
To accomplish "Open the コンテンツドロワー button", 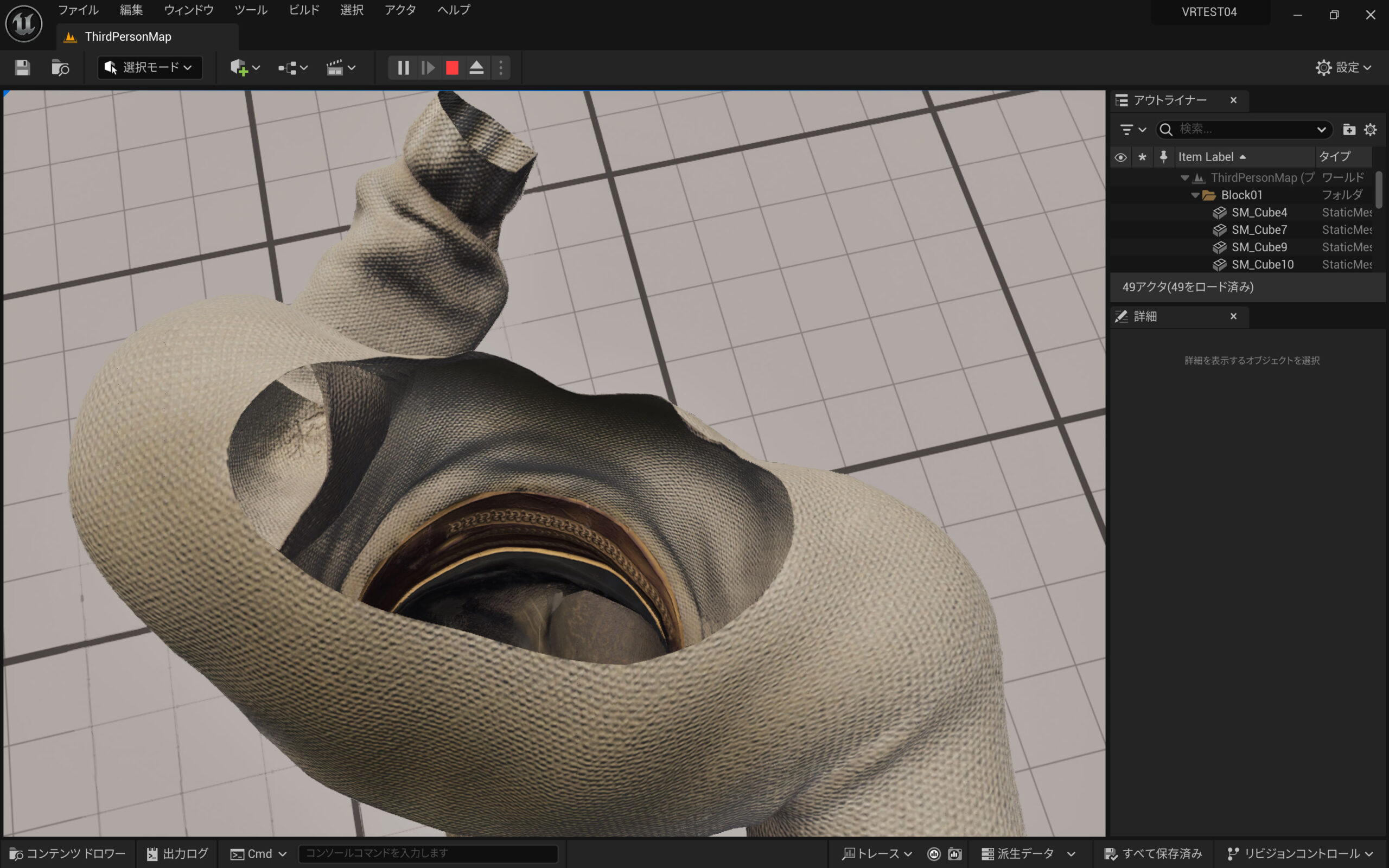I will (68, 854).
